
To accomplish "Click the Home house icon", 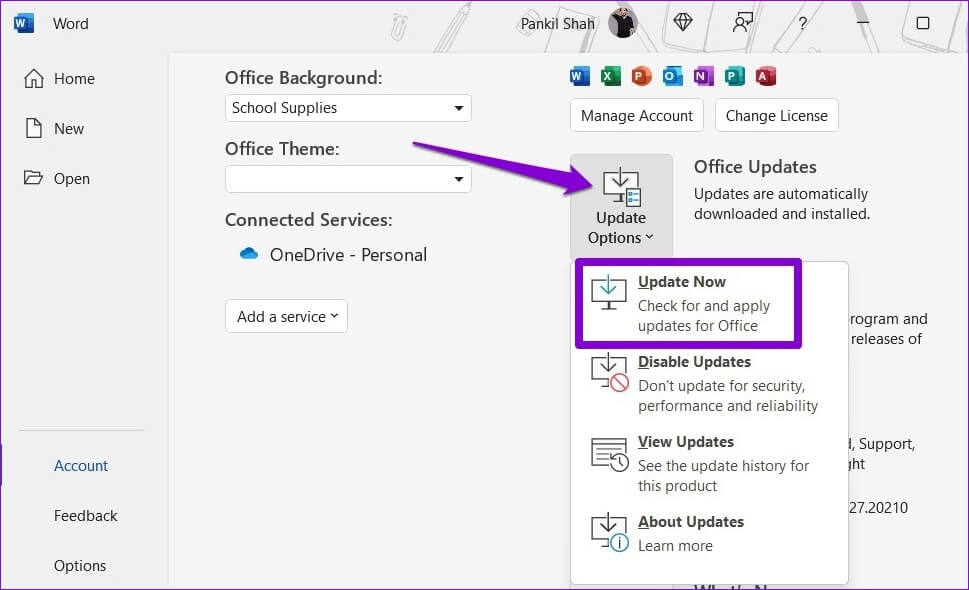I will tap(34, 78).
